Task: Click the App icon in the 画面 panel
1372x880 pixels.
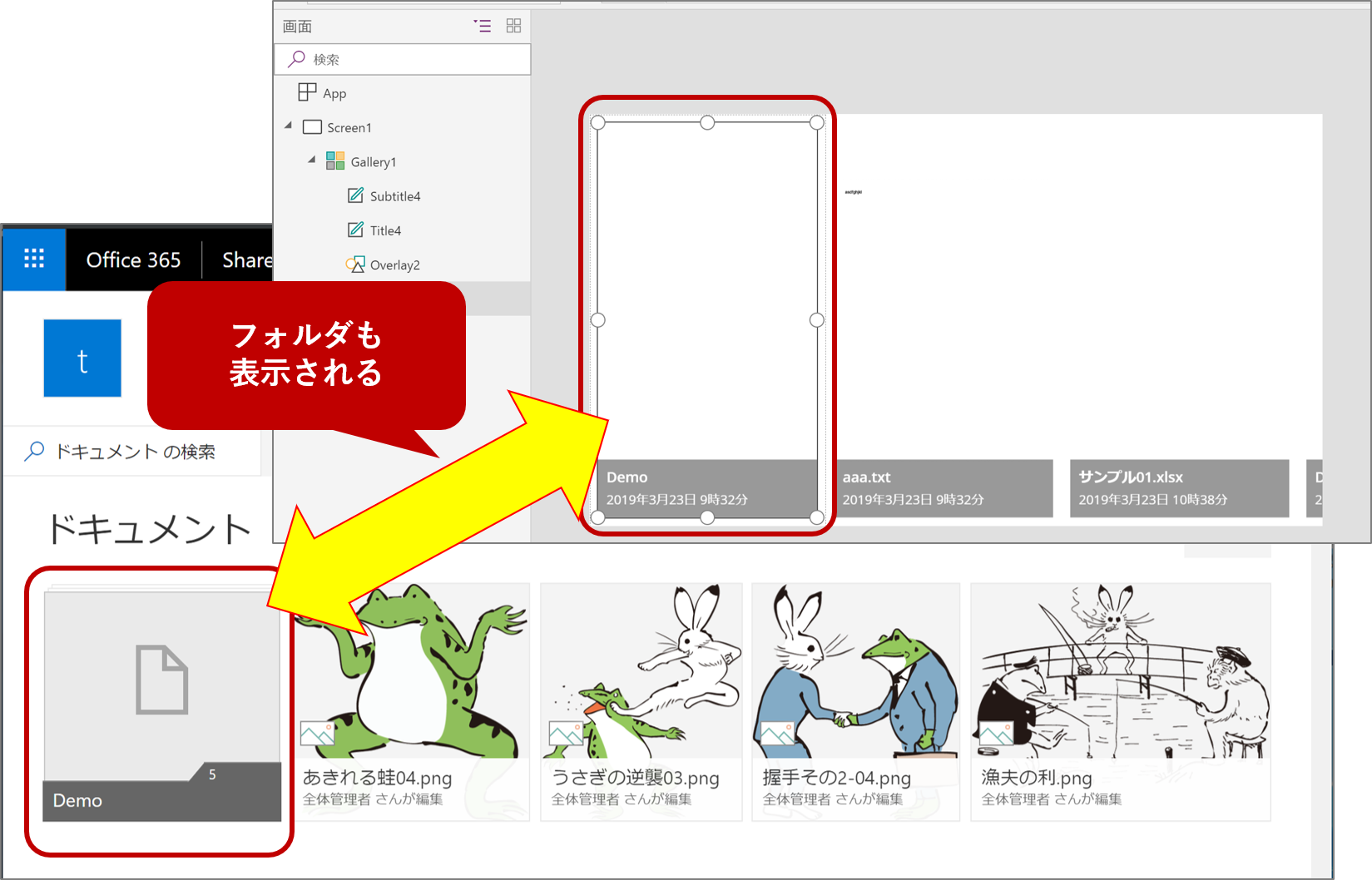Action: 307,92
